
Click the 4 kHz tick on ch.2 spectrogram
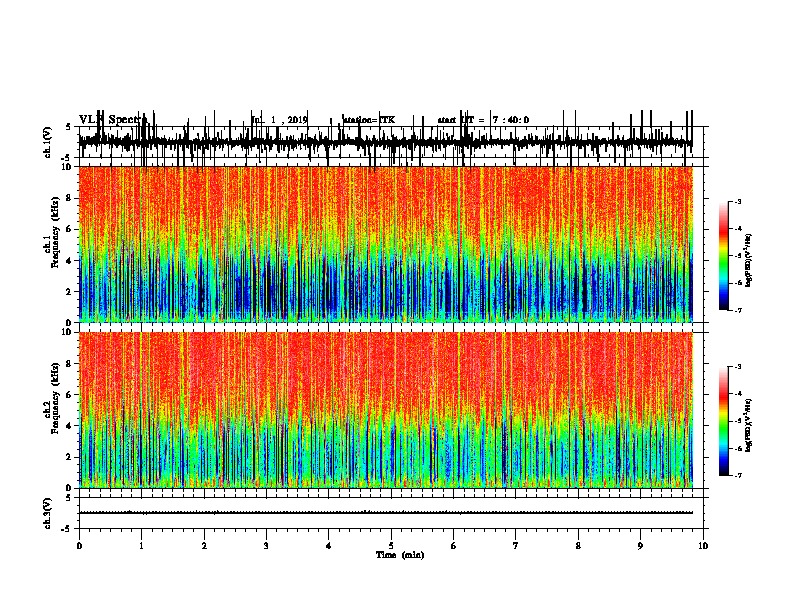tap(70, 426)
